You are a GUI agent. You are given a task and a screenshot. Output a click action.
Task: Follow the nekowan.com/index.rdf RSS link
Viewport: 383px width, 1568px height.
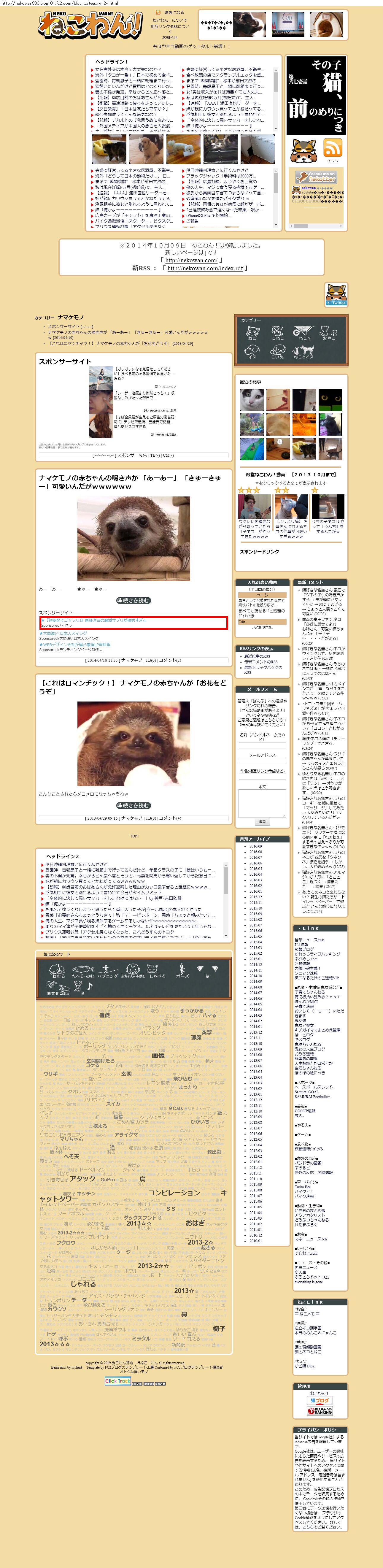[x=205, y=268]
